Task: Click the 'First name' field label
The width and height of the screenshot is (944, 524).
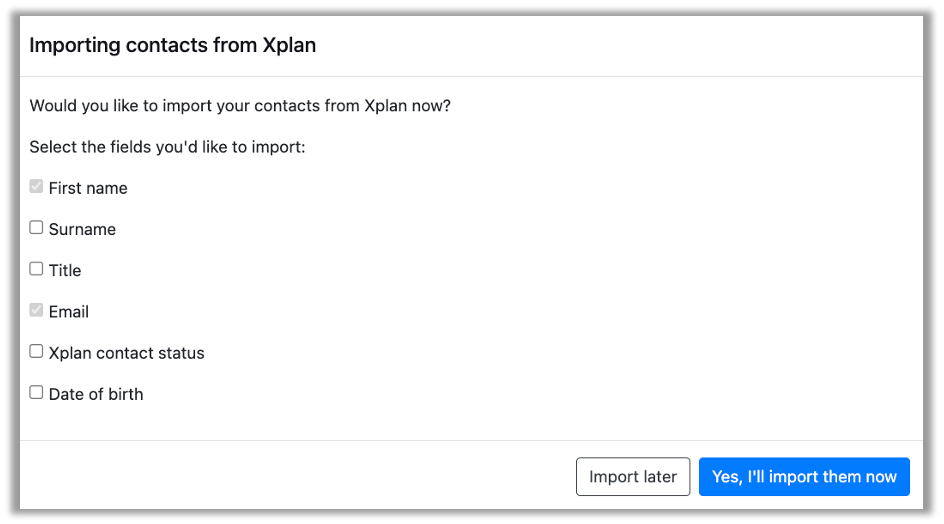Action: coord(88,188)
